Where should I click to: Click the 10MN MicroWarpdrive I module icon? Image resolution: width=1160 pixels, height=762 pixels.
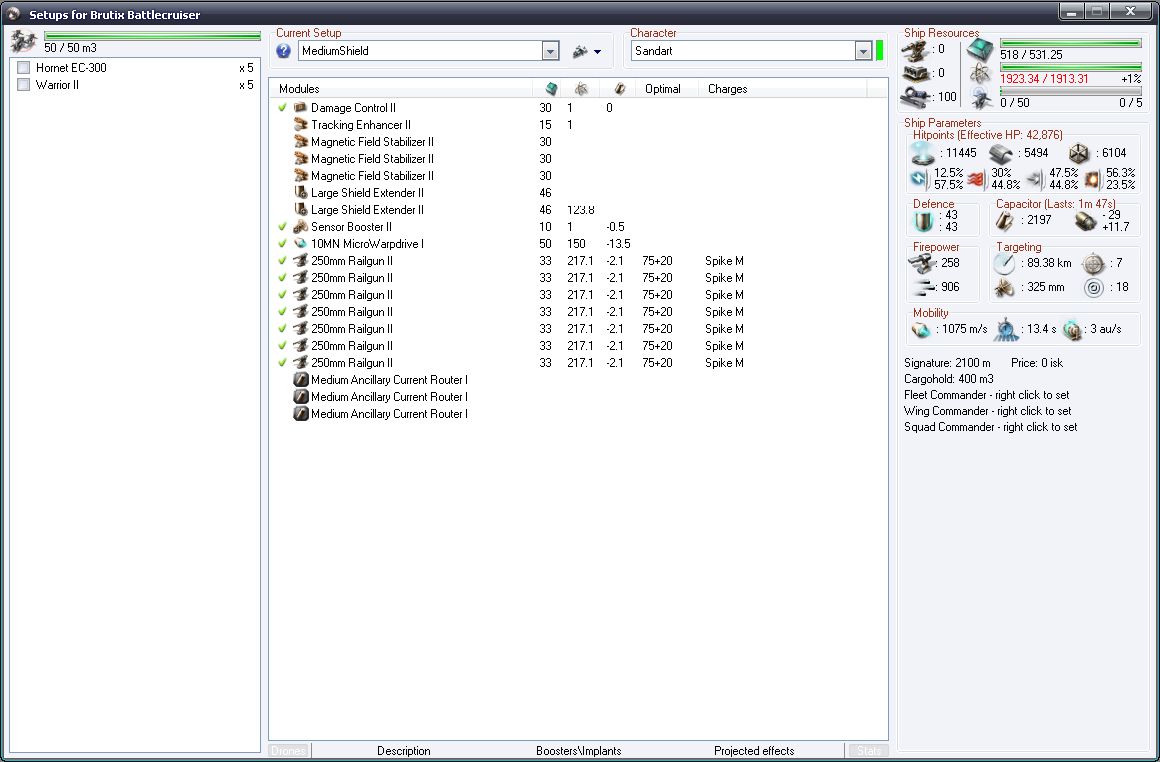click(300, 244)
